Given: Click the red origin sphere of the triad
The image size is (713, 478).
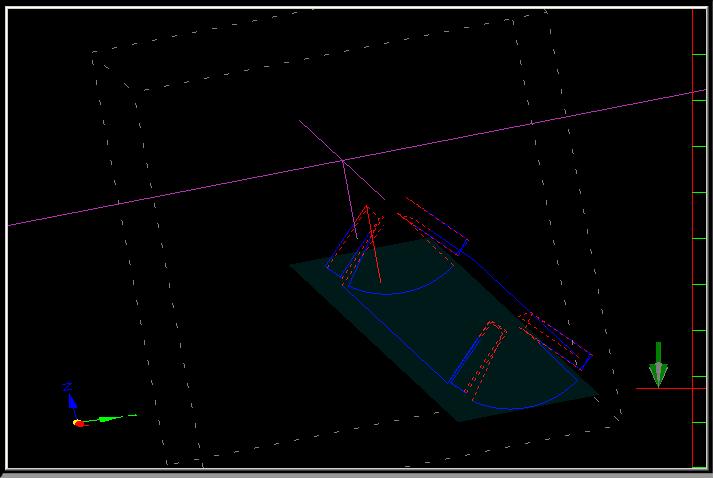Looking at the screenshot, I should pyautogui.click(x=78, y=423).
